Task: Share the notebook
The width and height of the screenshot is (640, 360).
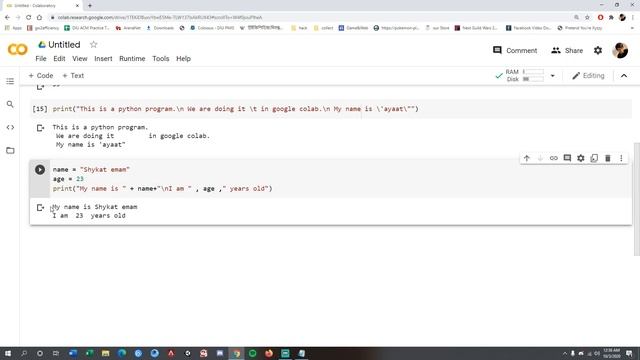Action: point(567,50)
